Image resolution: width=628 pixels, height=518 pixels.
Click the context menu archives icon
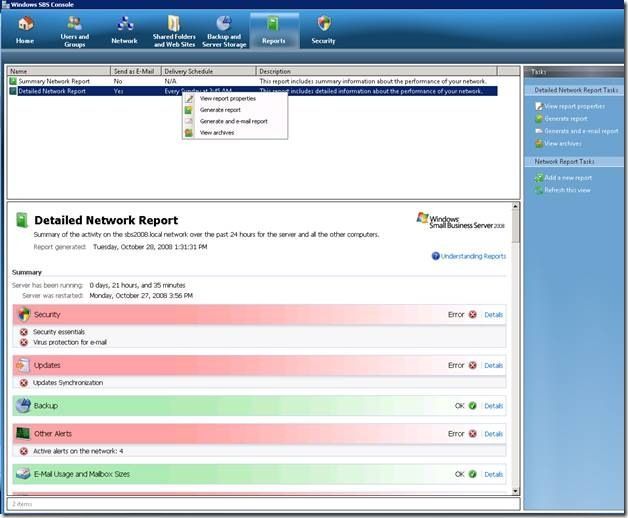pos(189,133)
